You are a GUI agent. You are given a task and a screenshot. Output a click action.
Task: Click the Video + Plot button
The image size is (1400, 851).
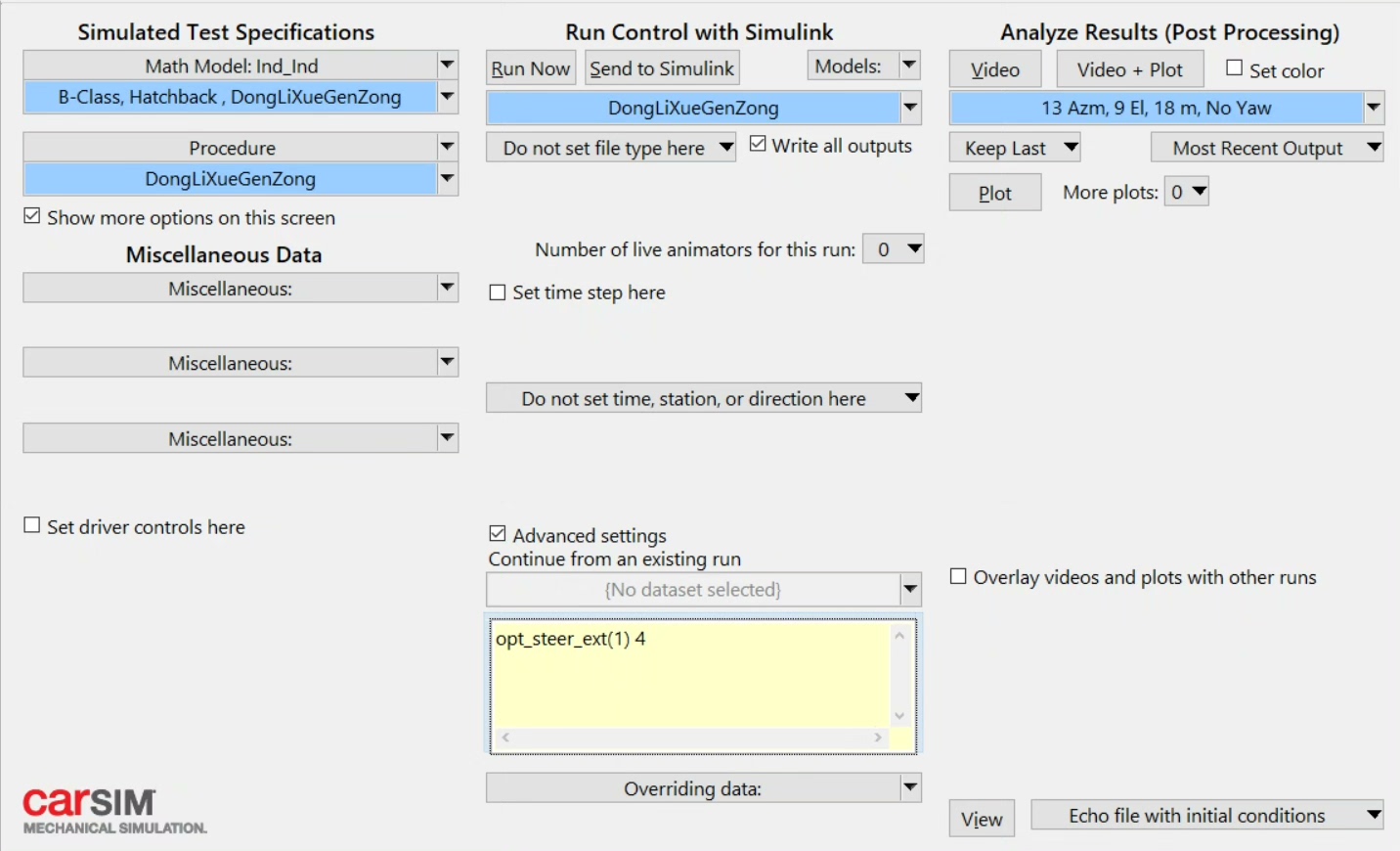pos(1130,69)
